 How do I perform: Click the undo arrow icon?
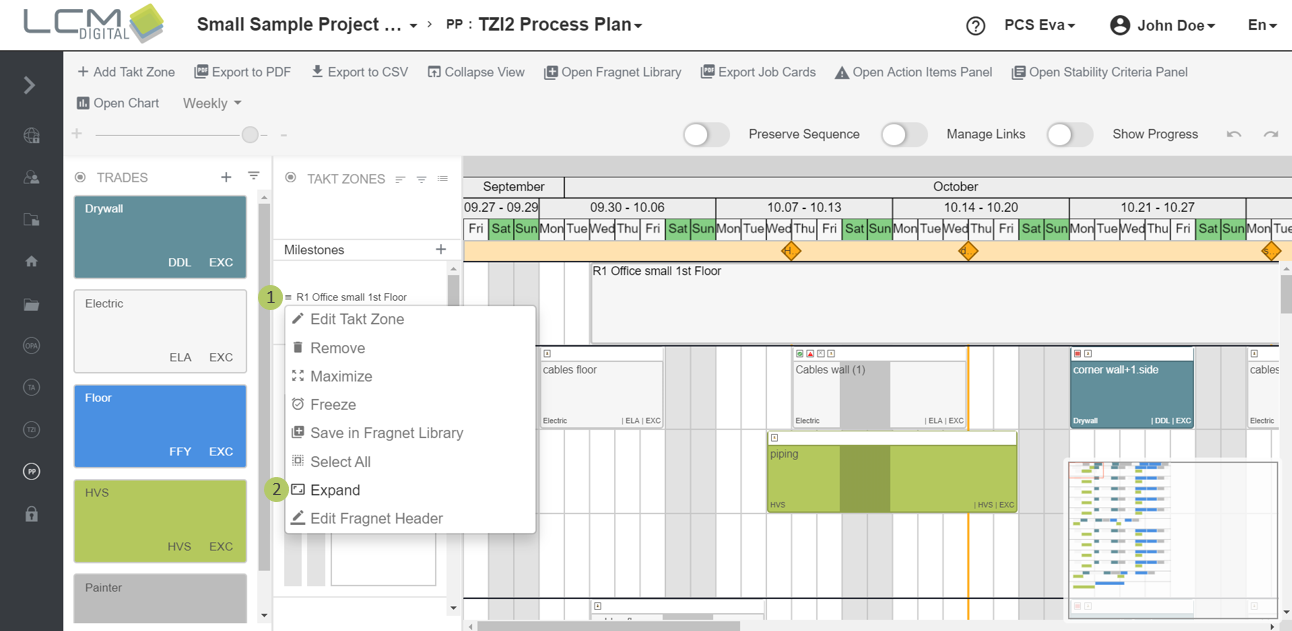coord(1234,135)
